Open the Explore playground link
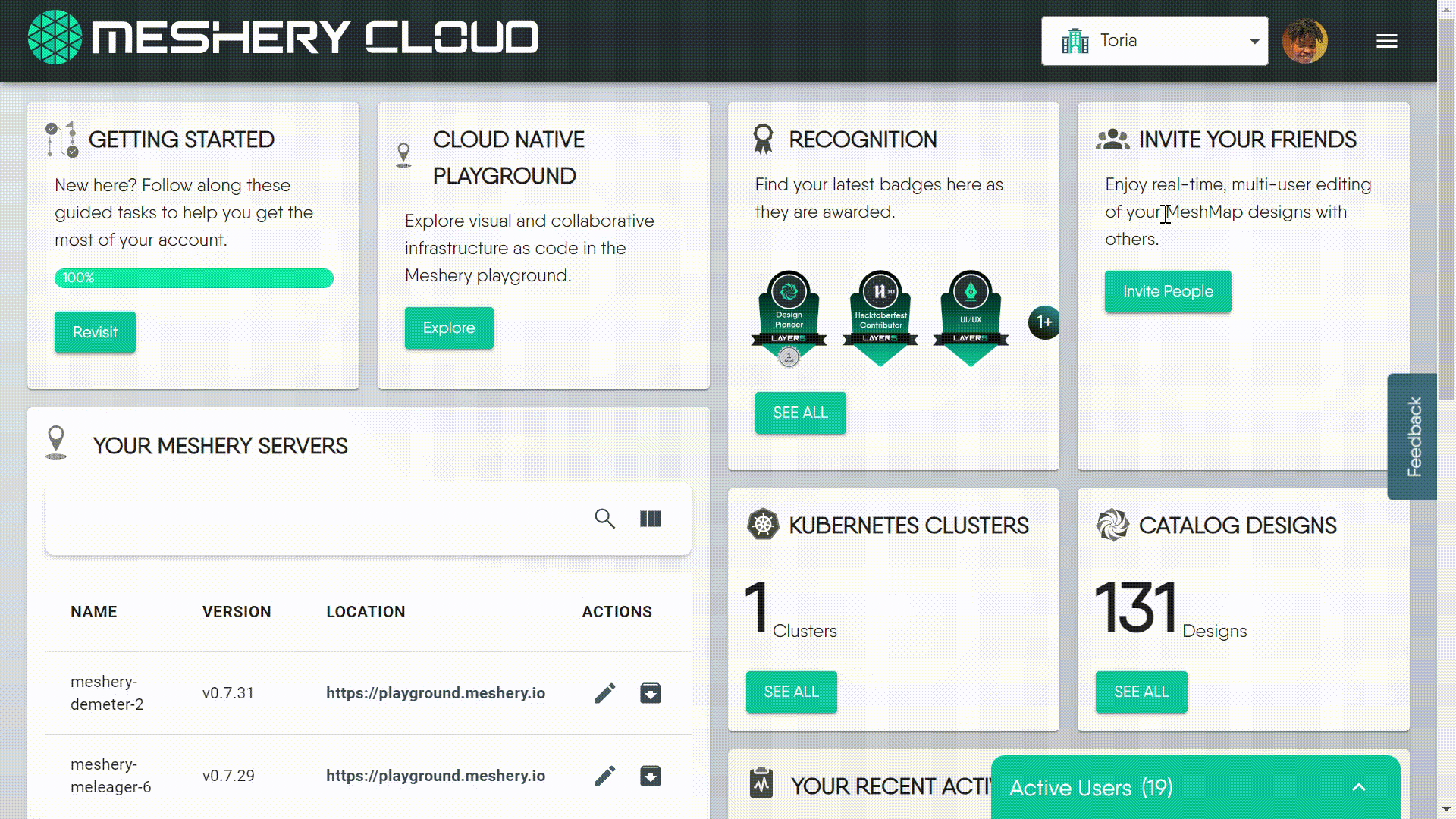Viewport: 1456px width, 819px height. coord(449,327)
